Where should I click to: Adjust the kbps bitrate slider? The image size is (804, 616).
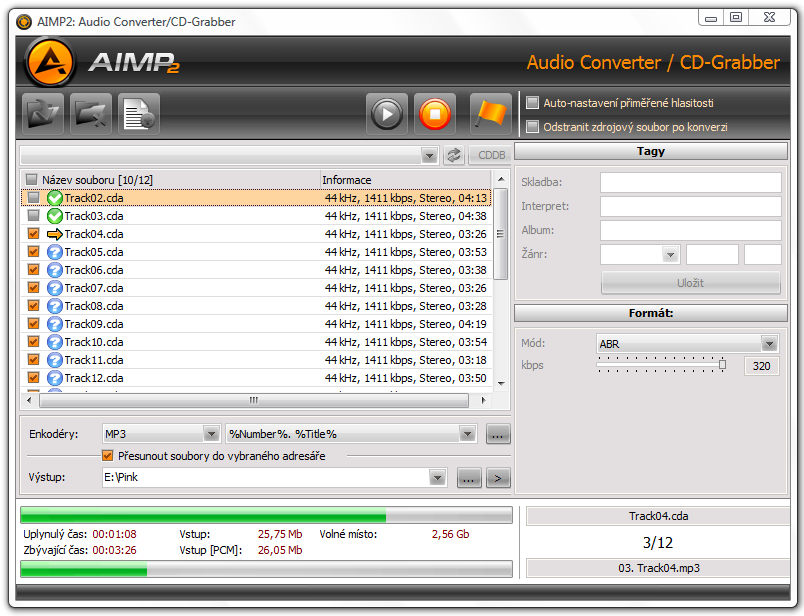tap(722, 365)
